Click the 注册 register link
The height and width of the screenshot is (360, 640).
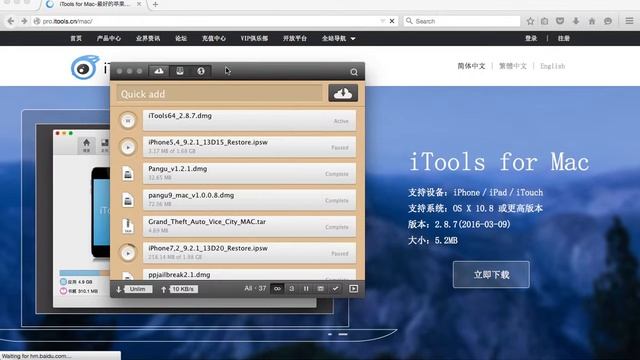coord(564,38)
